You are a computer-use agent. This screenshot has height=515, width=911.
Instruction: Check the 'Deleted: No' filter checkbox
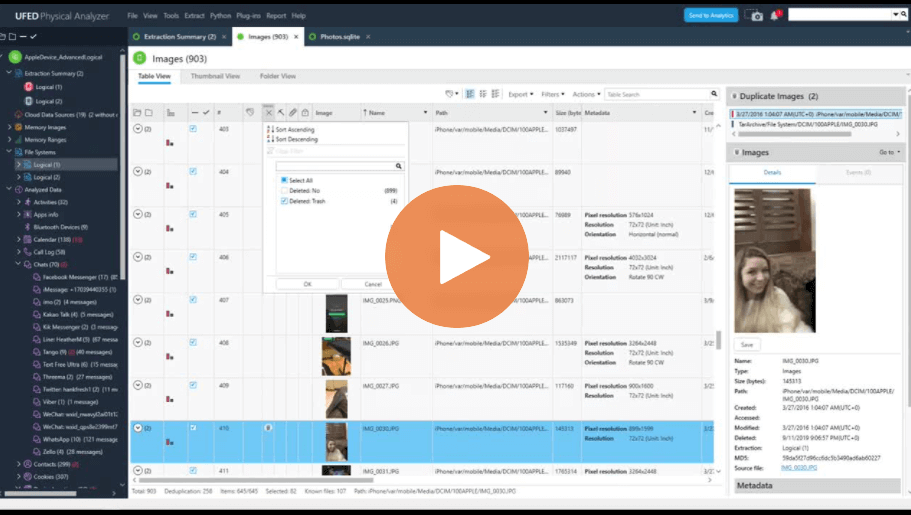click(284, 190)
